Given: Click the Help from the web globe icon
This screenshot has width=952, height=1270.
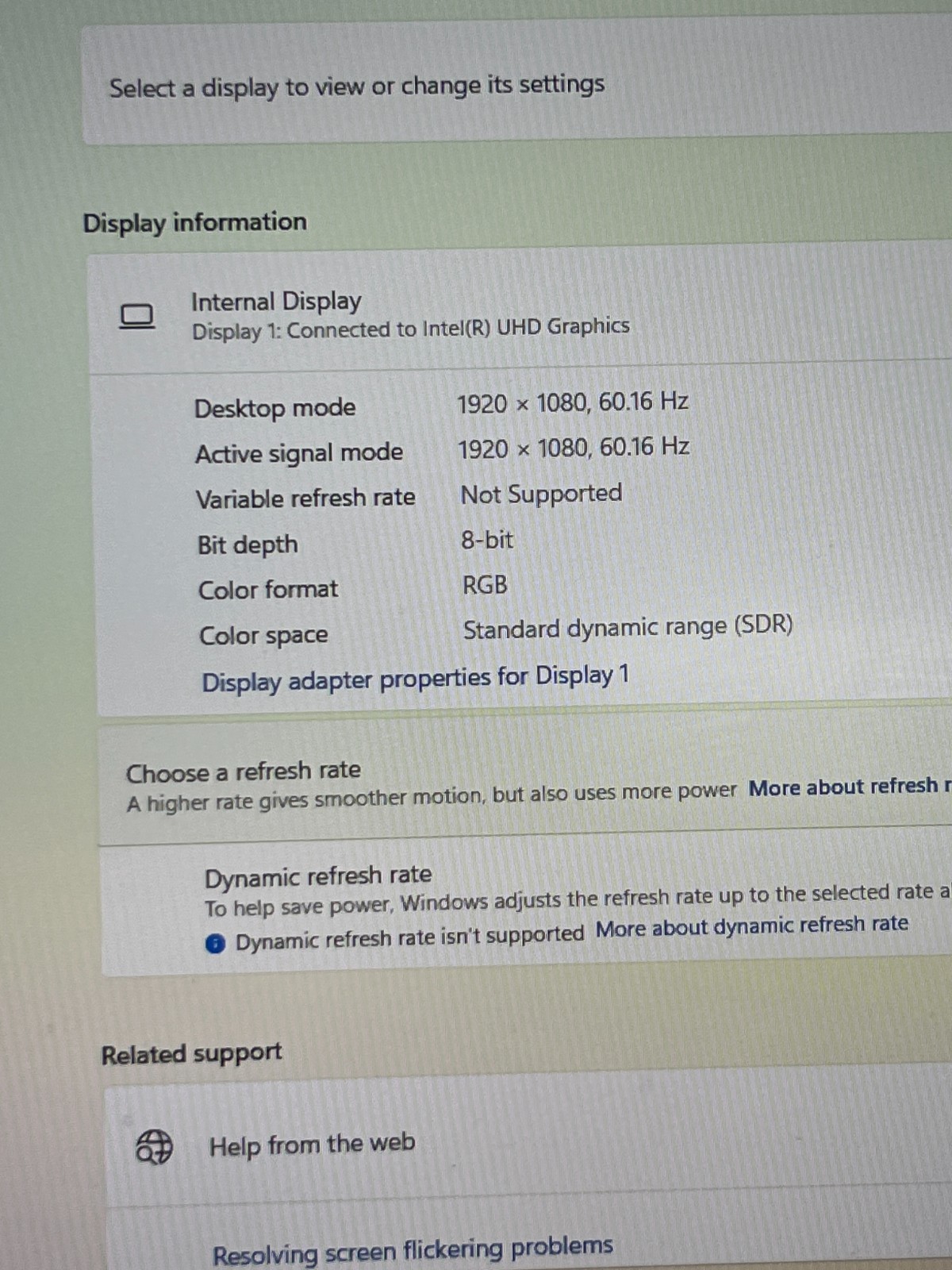Looking at the screenshot, I should pos(154,1147).
